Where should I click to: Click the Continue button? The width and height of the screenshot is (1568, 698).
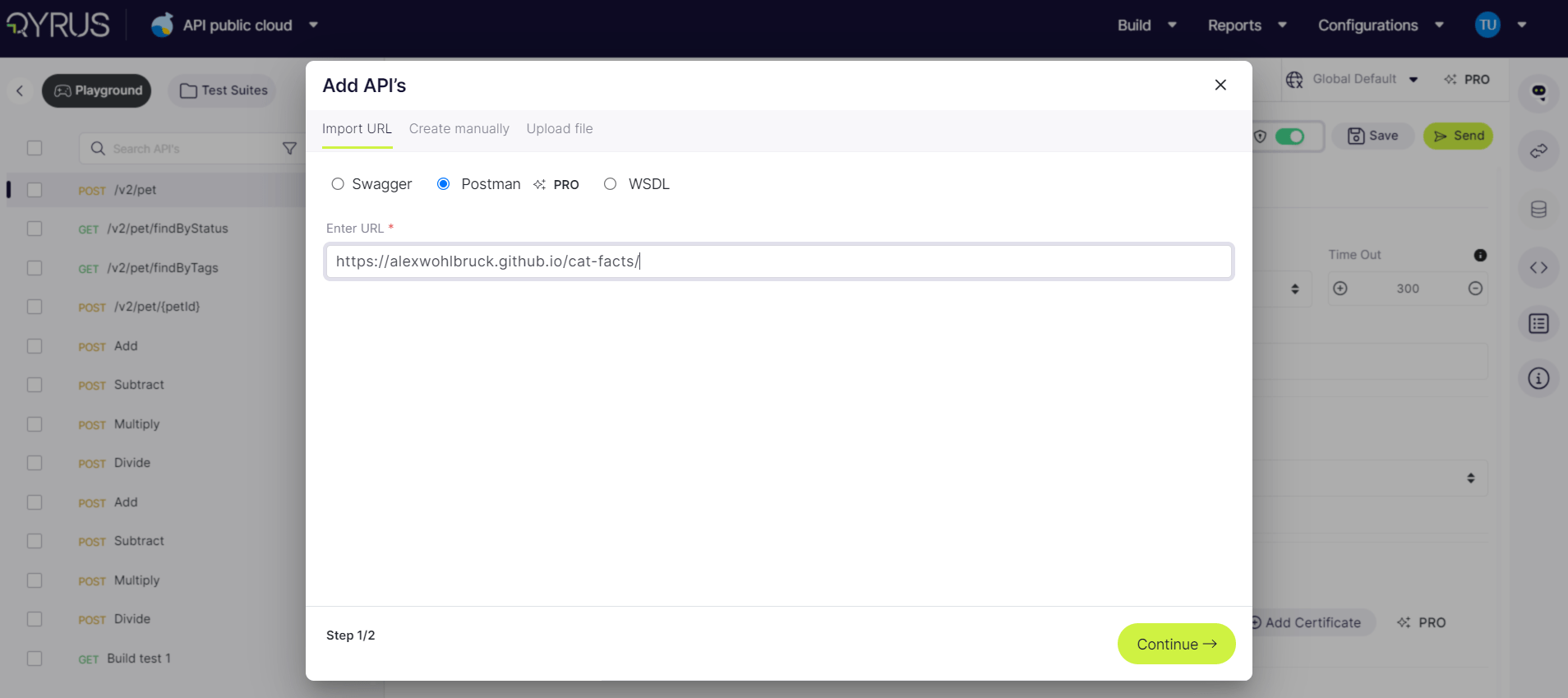pos(1175,644)
